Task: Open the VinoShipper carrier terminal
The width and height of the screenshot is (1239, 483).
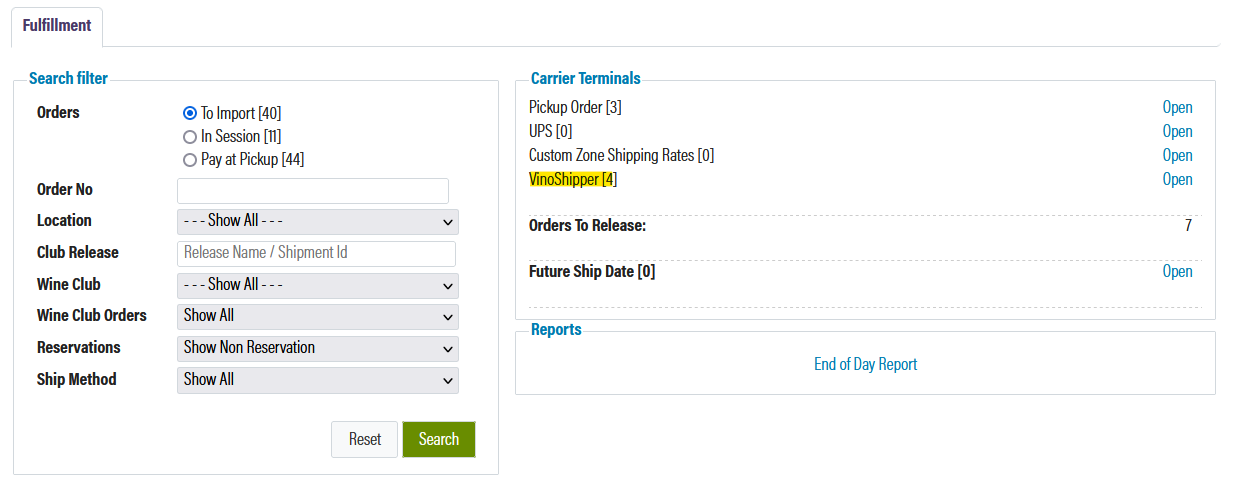Action: [1177, 179]
